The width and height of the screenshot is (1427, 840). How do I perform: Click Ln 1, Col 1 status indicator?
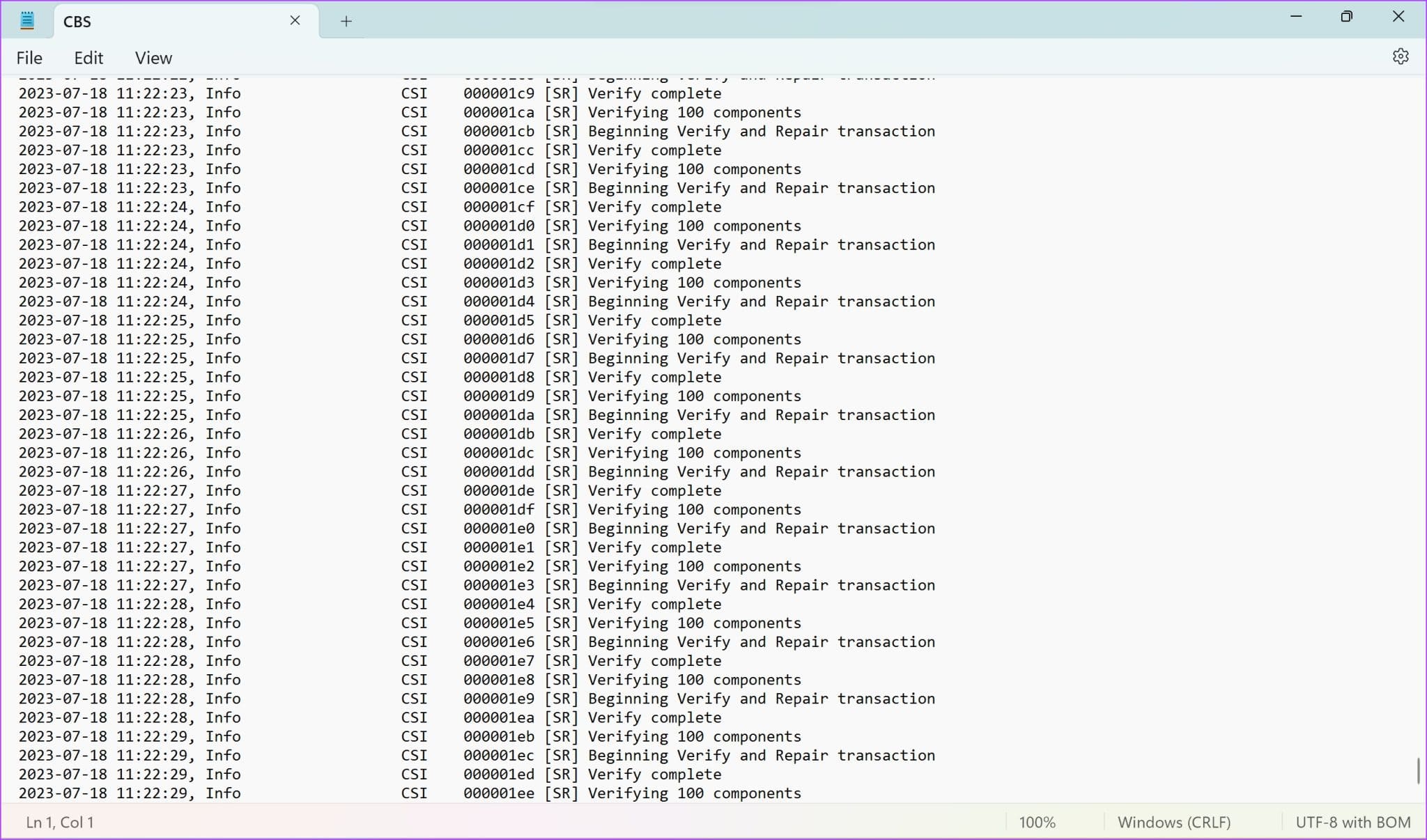(60, 822)
